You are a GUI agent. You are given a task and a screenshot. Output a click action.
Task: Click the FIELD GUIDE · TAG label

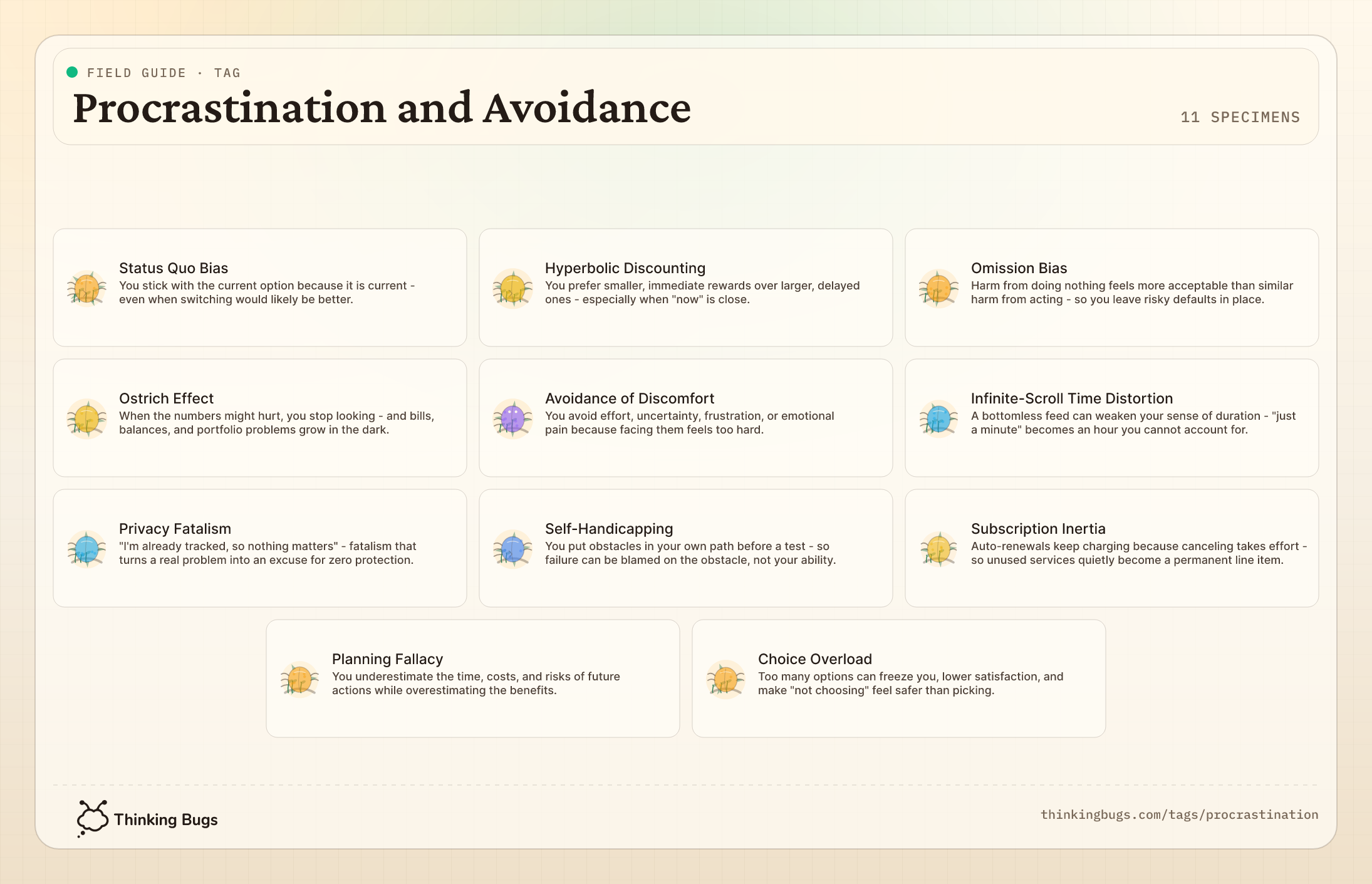(x=164, y=73)
